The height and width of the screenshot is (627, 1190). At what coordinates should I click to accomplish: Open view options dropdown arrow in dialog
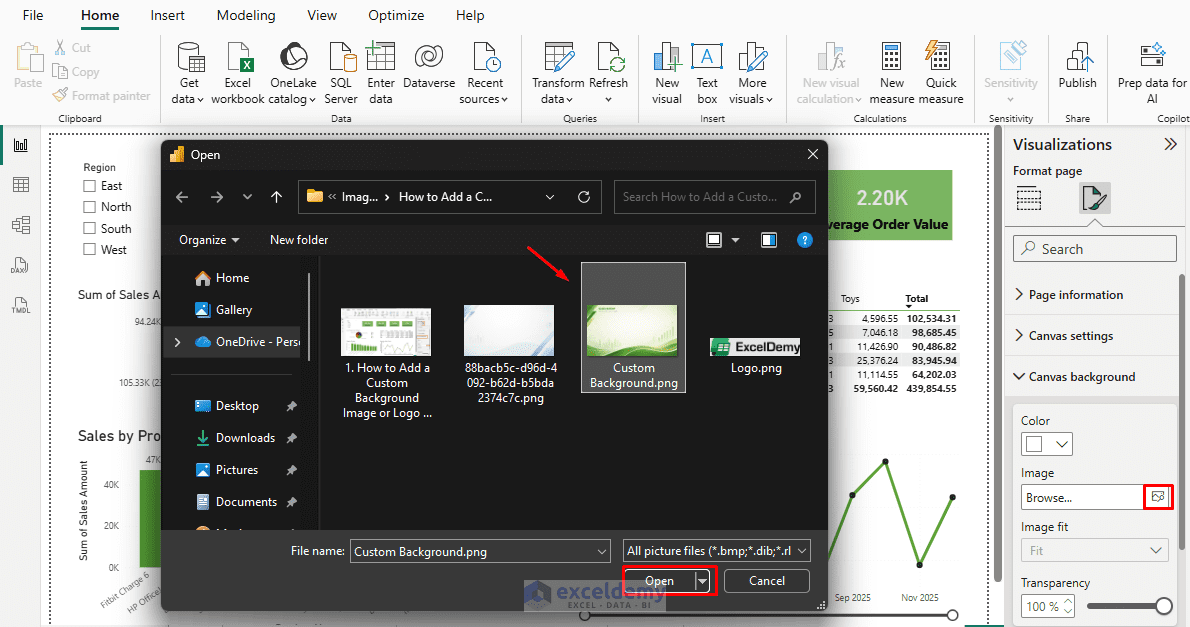coord(735,240)
